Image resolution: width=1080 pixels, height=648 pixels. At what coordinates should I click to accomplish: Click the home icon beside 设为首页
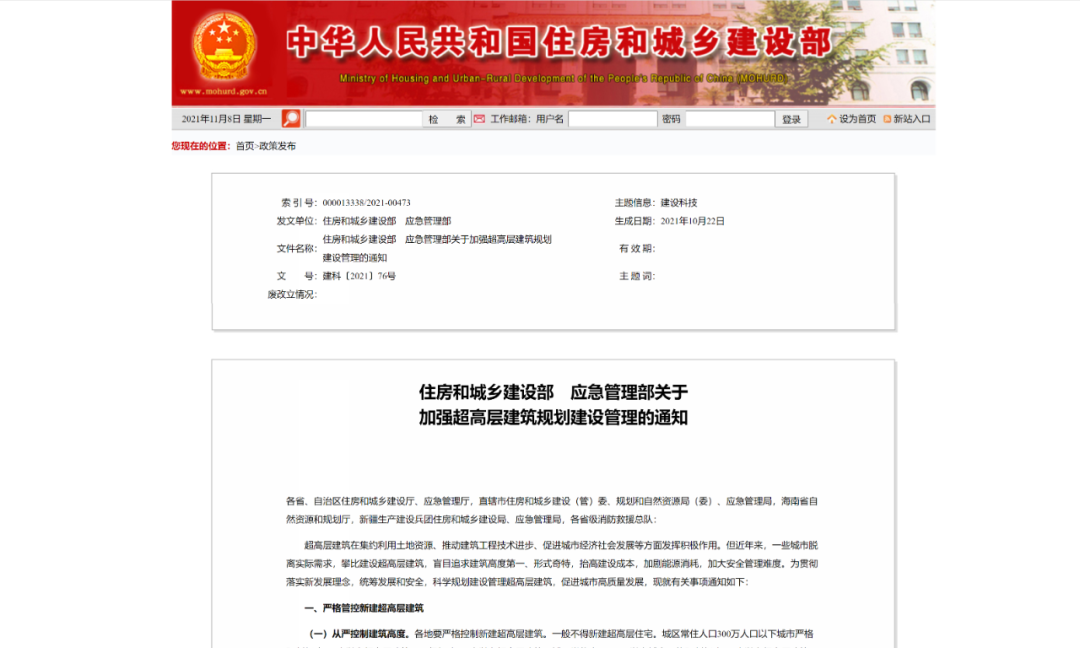tap(831, 119)
